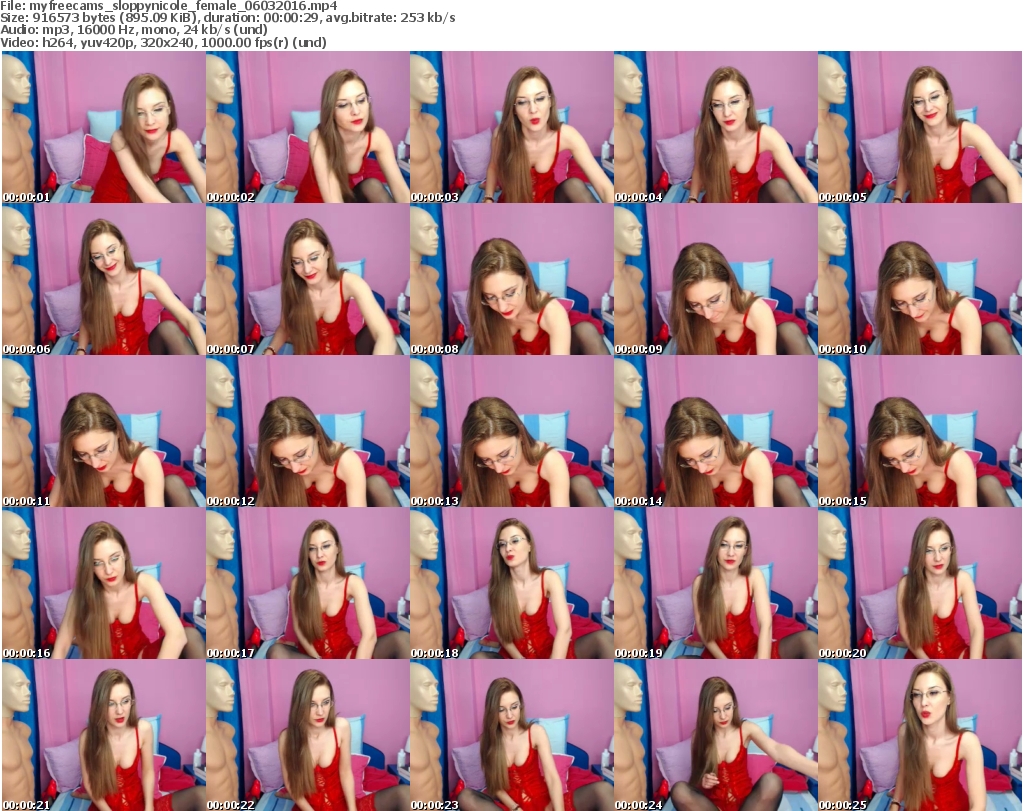Select the thumbnail frame stamped 00:00:21
The height and width of the screenshot is (811, 1024).
click(104, 735)
